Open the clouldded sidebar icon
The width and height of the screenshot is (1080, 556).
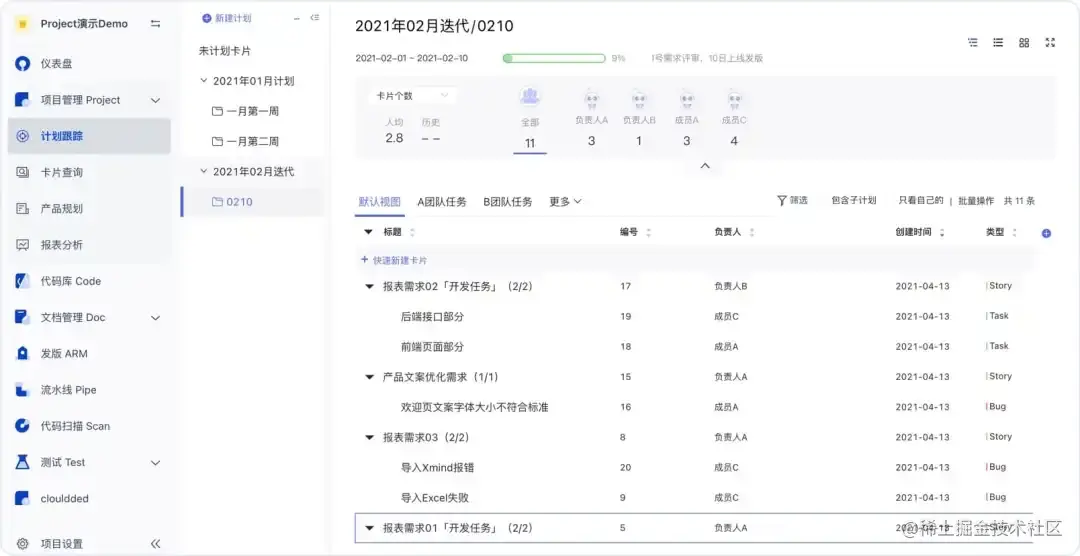[23, 498]
